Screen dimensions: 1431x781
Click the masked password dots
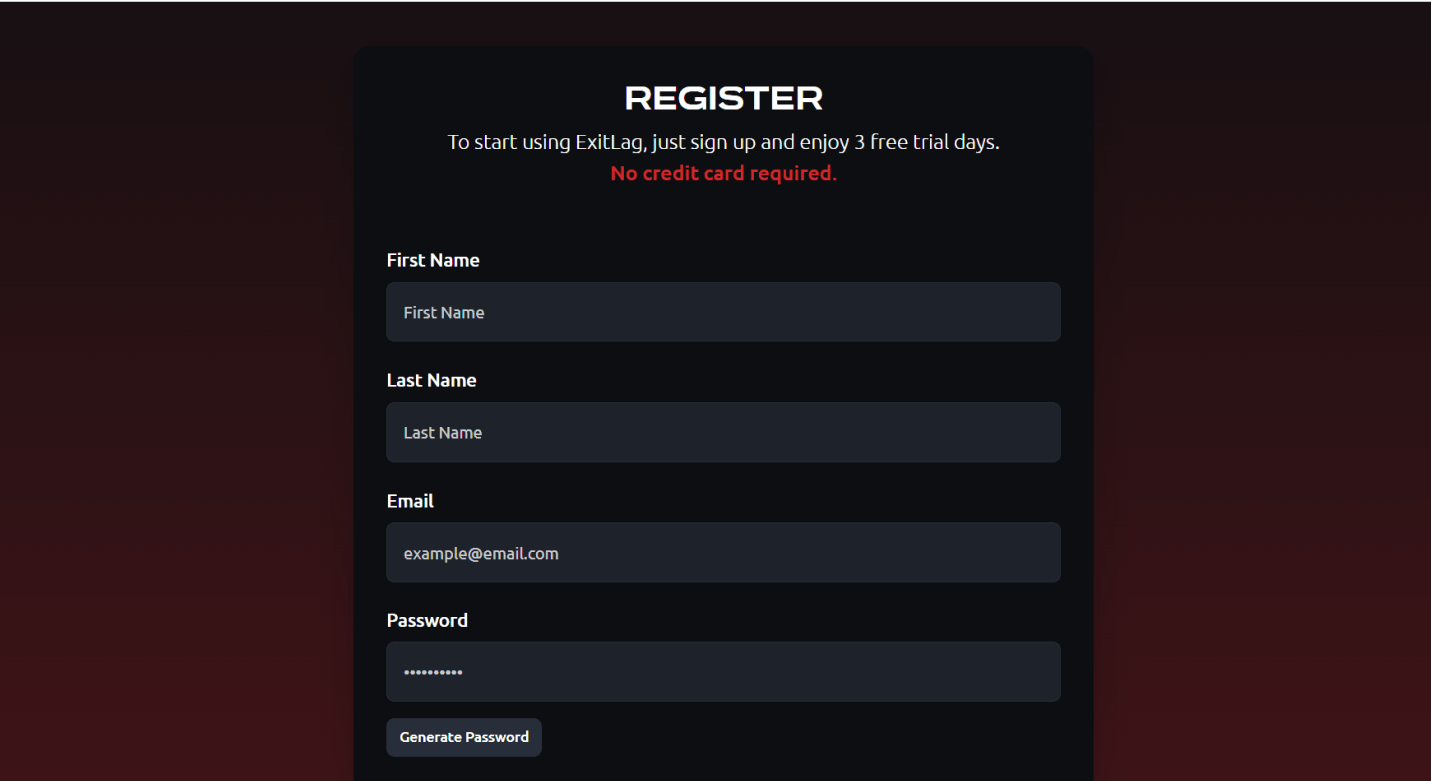point(433,673)
